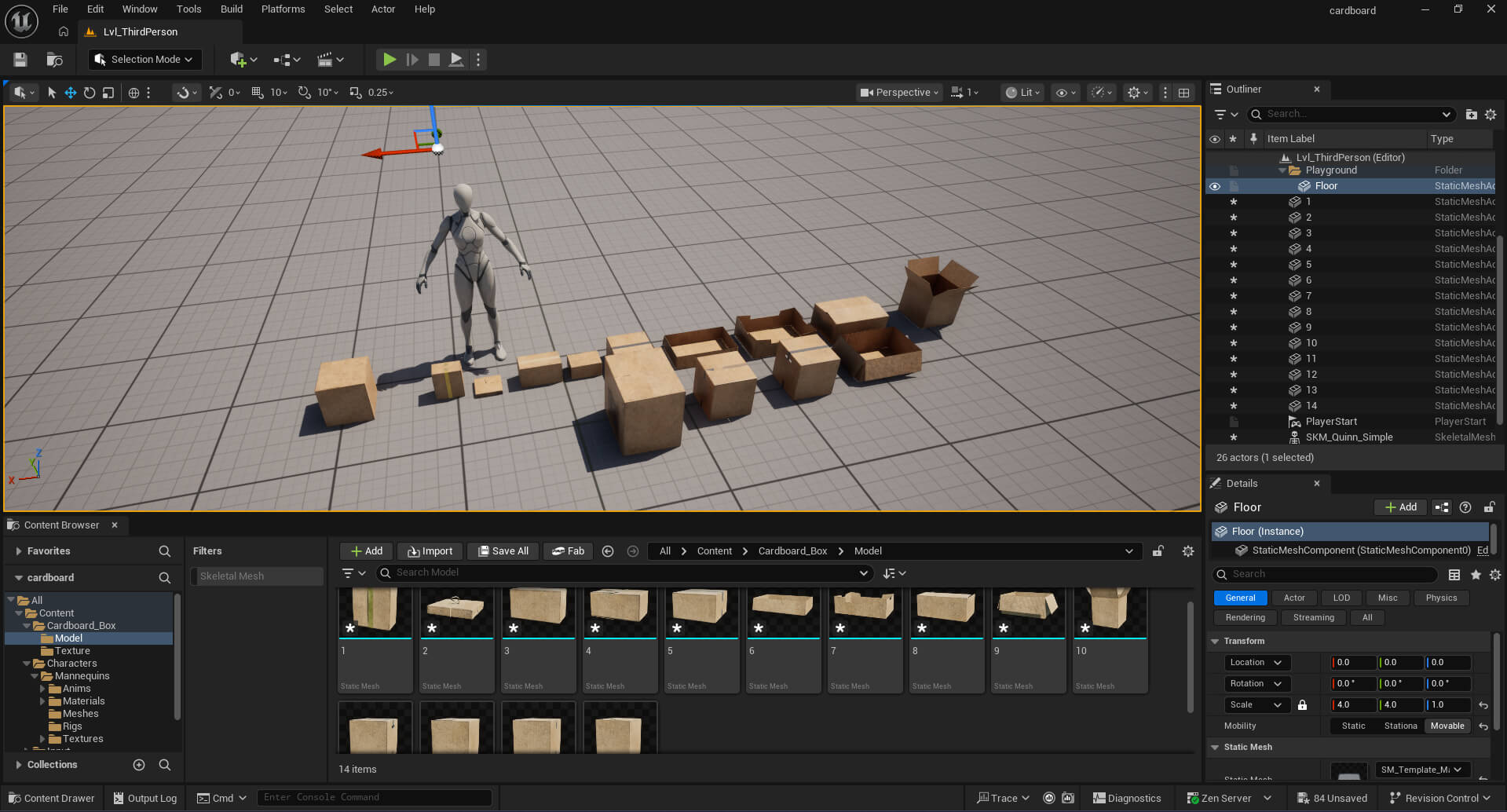Open the Lit view mode dropdown
Viewport: 1507px width, 812px height.
(1022, 93)
